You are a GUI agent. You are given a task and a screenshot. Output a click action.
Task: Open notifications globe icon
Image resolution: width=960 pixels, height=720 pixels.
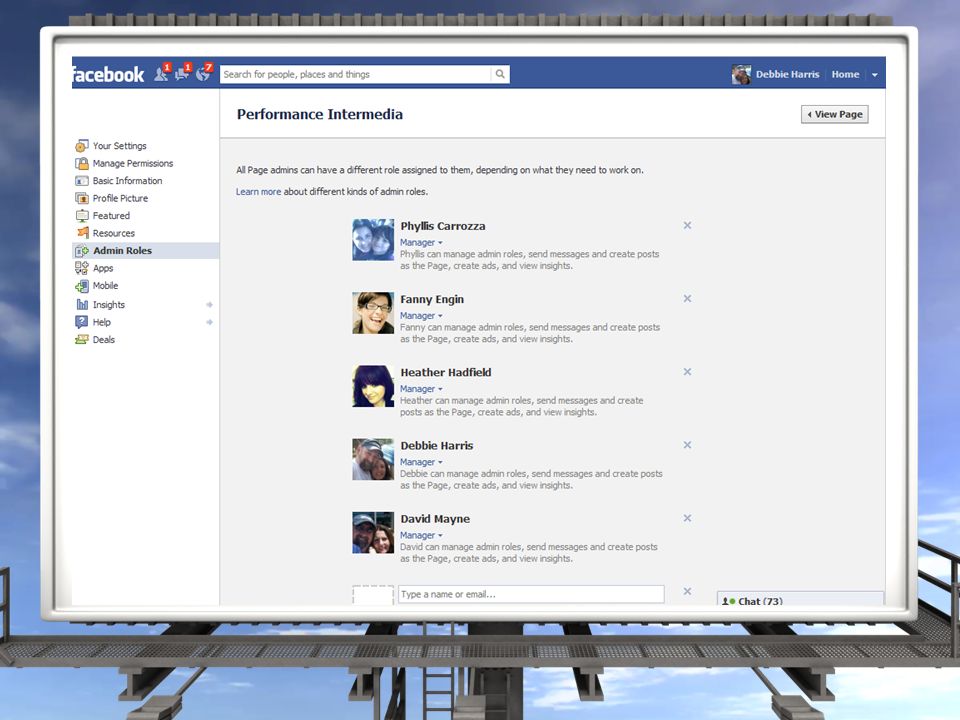(x=203, y=74)
